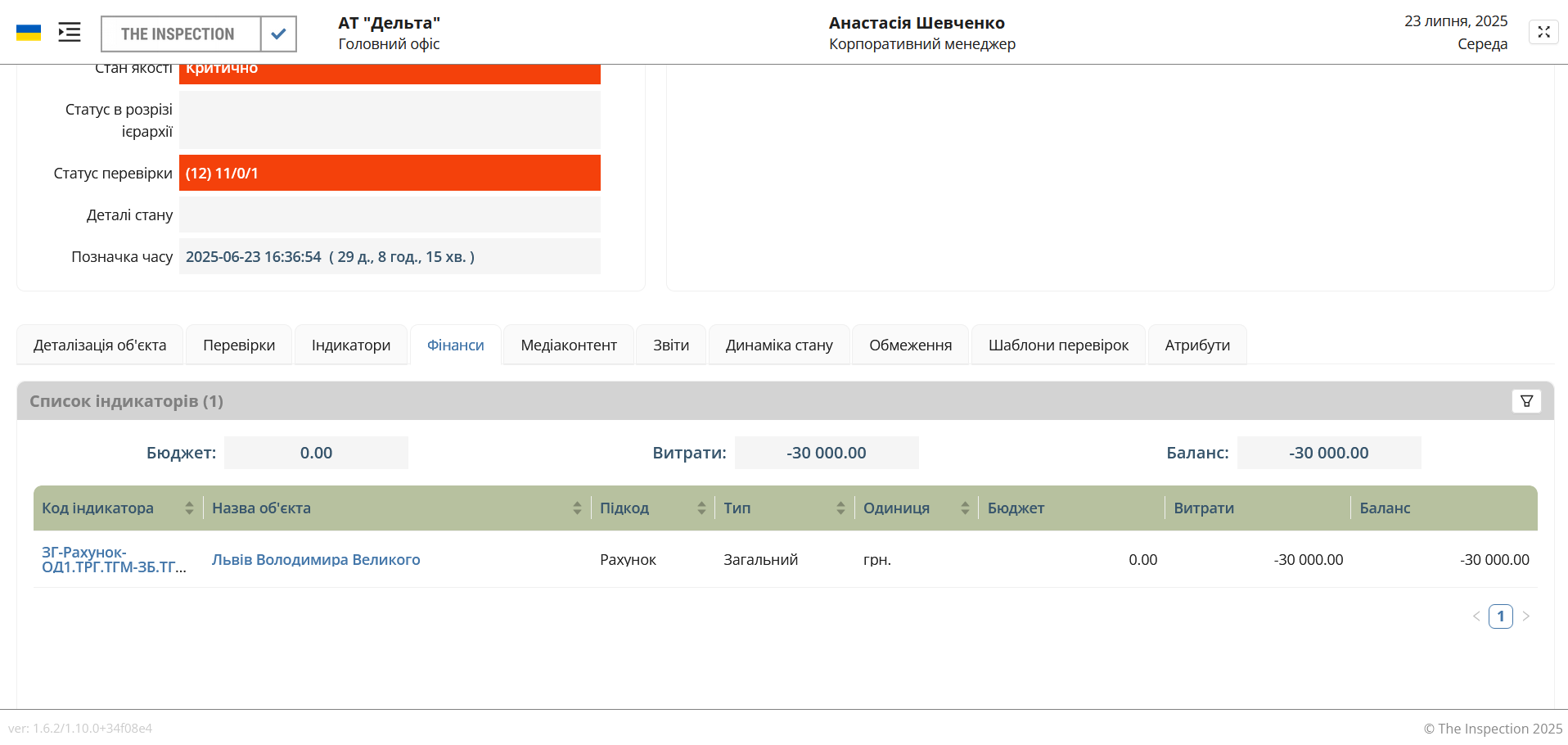
Task: Click the checkmark icon beside THE INSPECTION logo
Action: [x=278, y=34]
